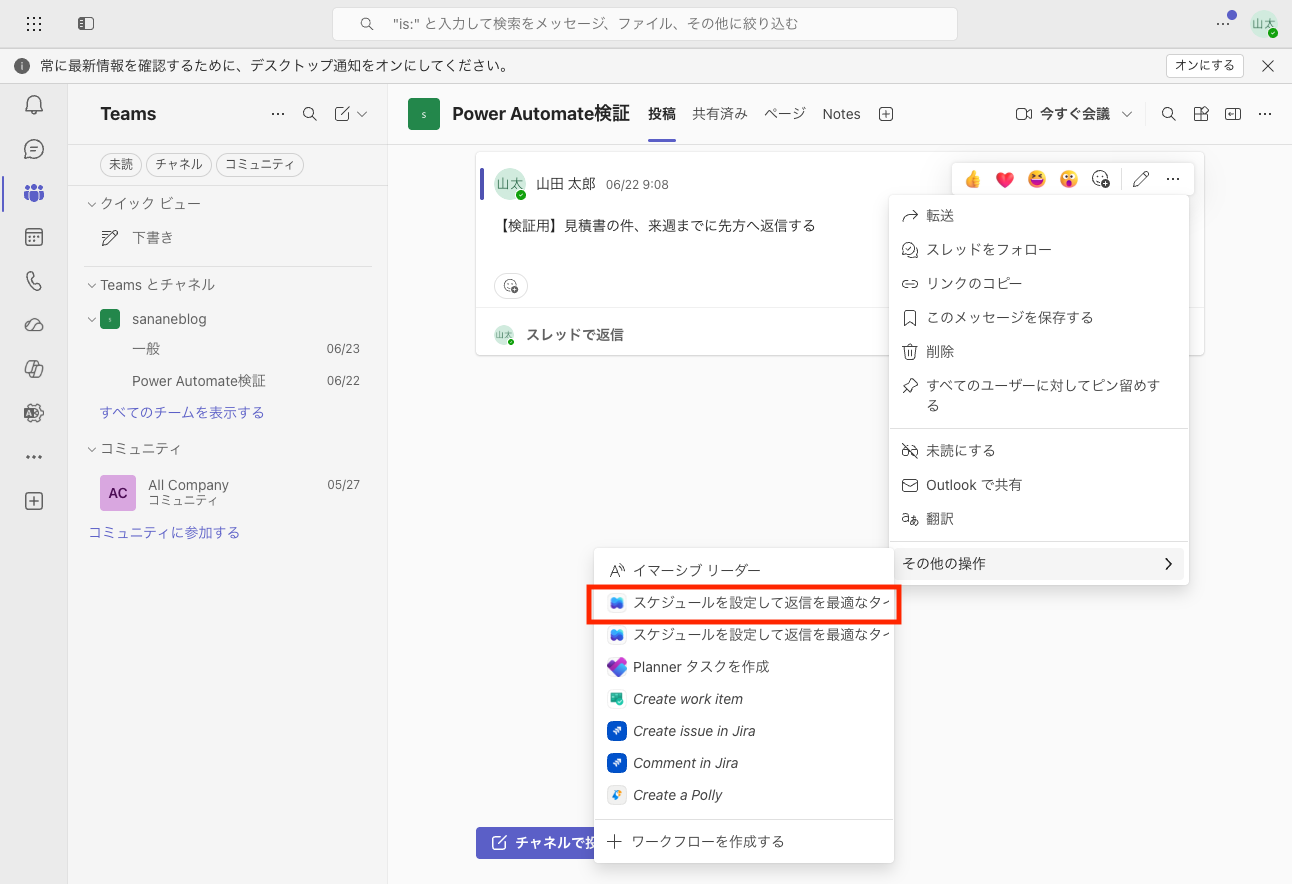Toggle the コミュニティ filter chip
Image resolution: width=1292 pixels, height=884 pixels.
click(x=260, y=164)
